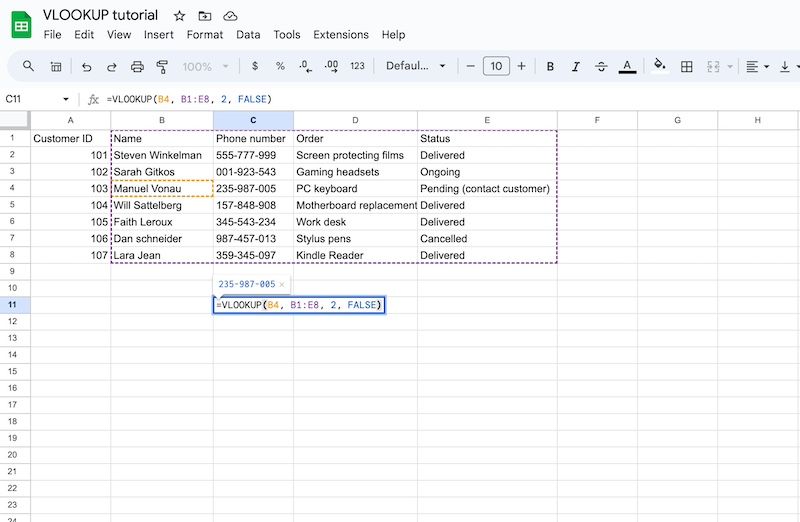Click the undo arrow
Image resolution: width=800 pixels, height=522 pixels.
coord(87,66)
